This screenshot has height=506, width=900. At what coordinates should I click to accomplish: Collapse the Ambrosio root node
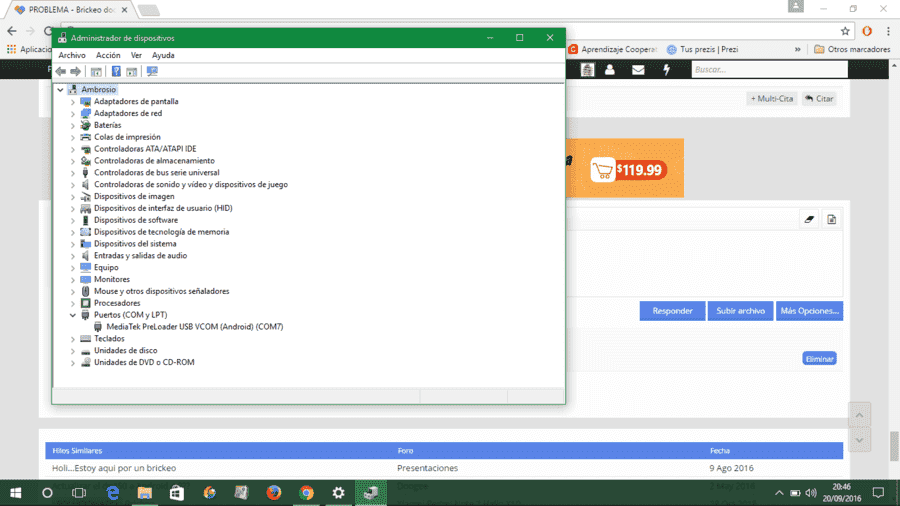60,89
